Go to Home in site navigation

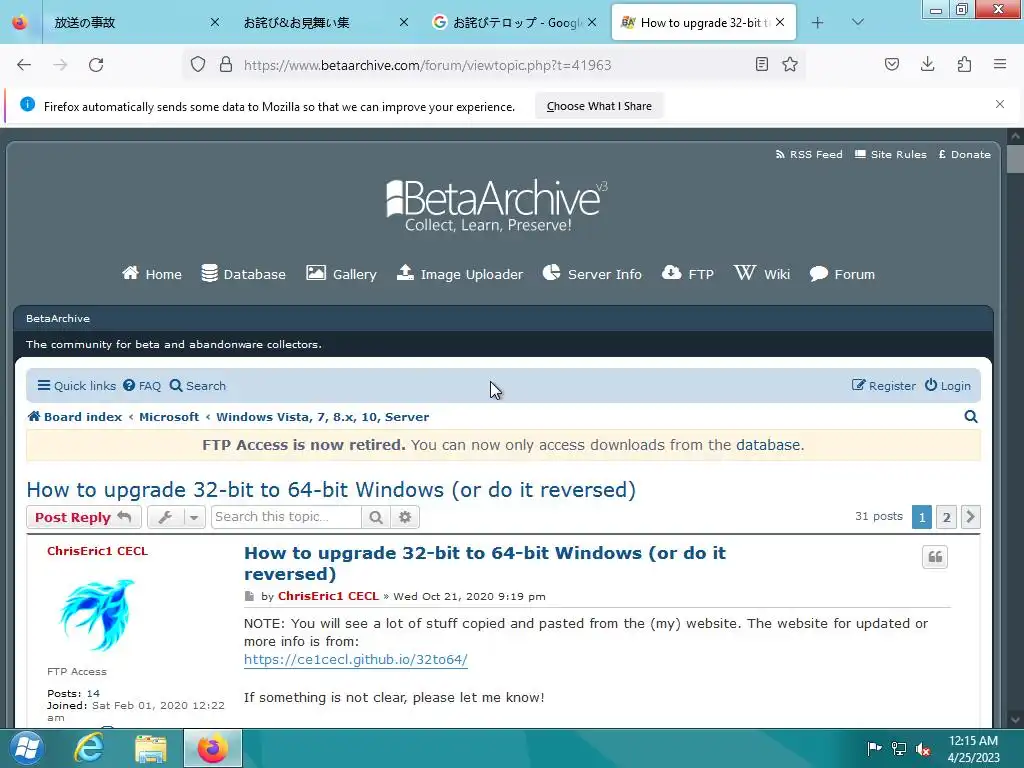point(152,274)
